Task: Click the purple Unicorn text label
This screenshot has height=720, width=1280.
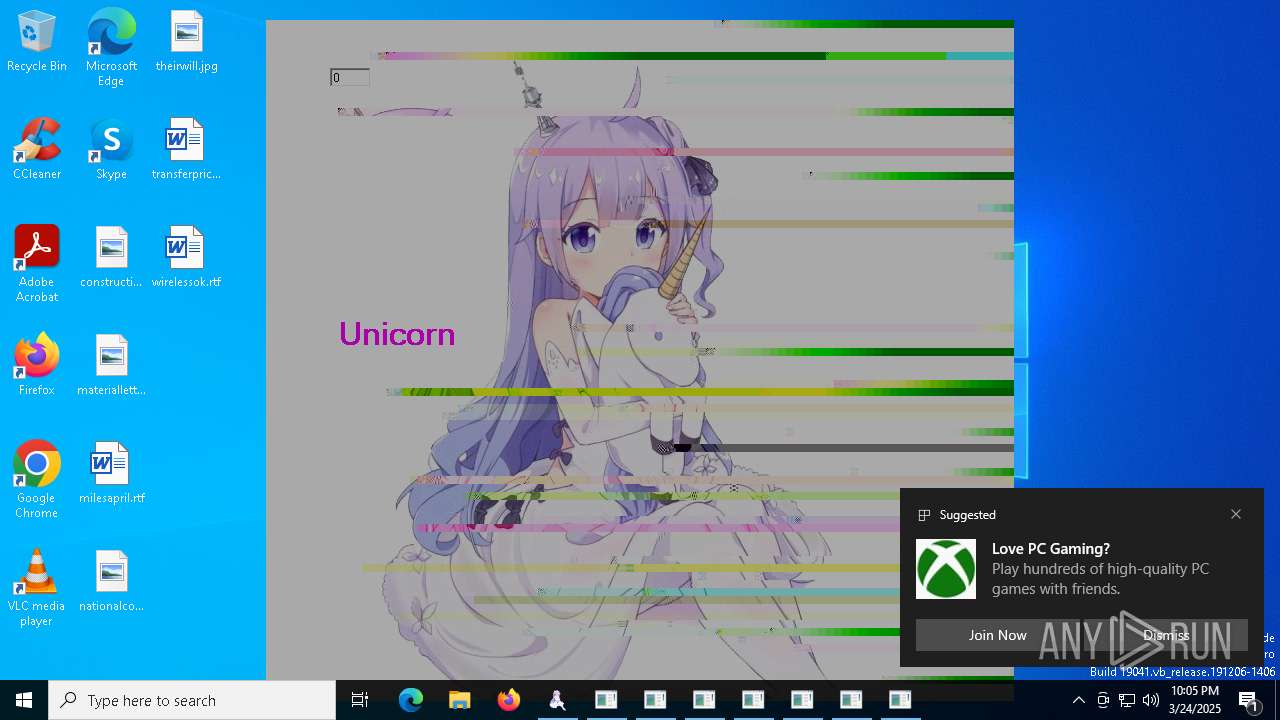Action: (397, 334)
